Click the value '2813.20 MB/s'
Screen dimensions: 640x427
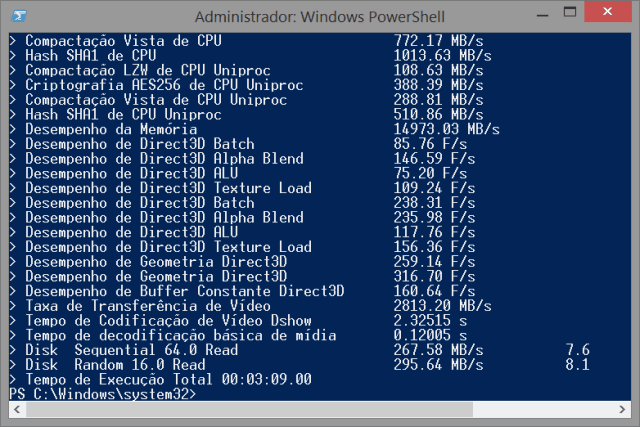pos(442,306)
